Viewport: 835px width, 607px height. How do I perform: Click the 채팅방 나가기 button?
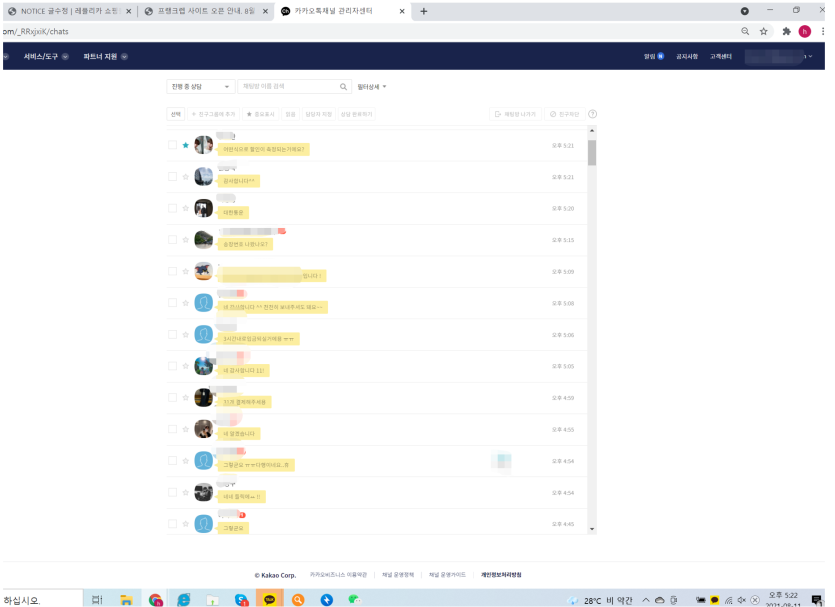[515, 114]
